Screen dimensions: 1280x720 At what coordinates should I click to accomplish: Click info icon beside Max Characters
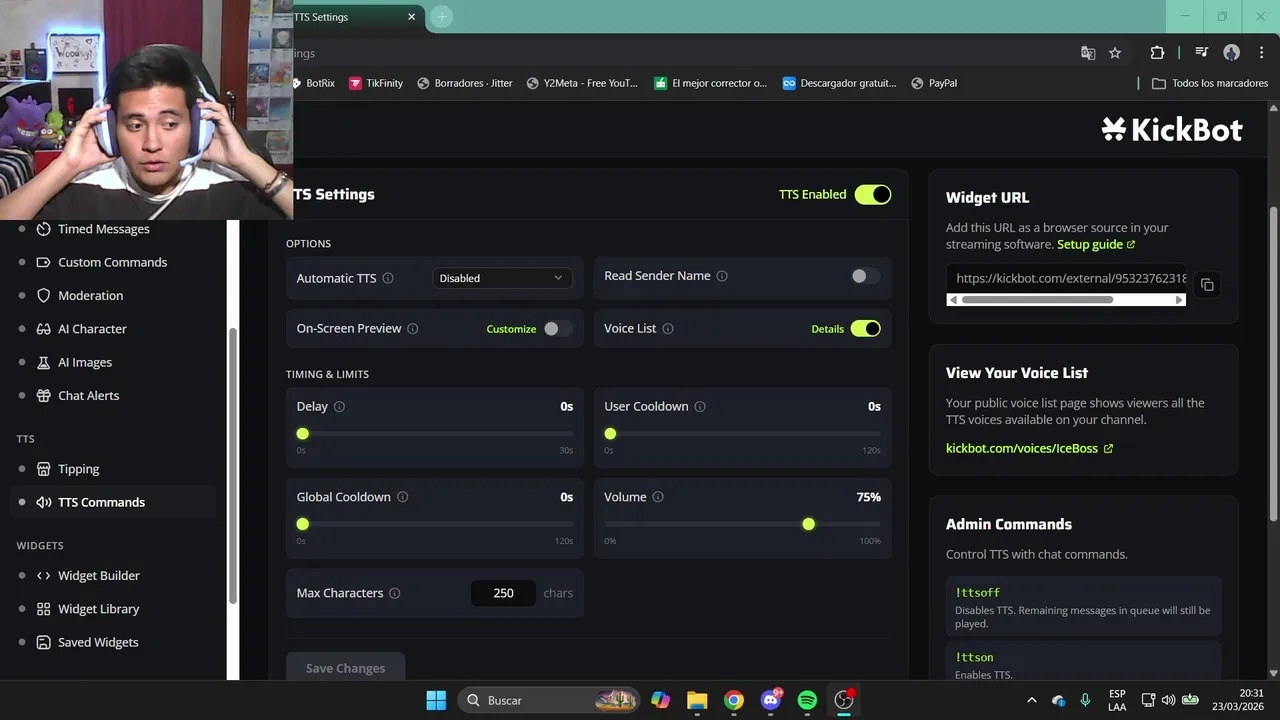click(x=394, y=593)
